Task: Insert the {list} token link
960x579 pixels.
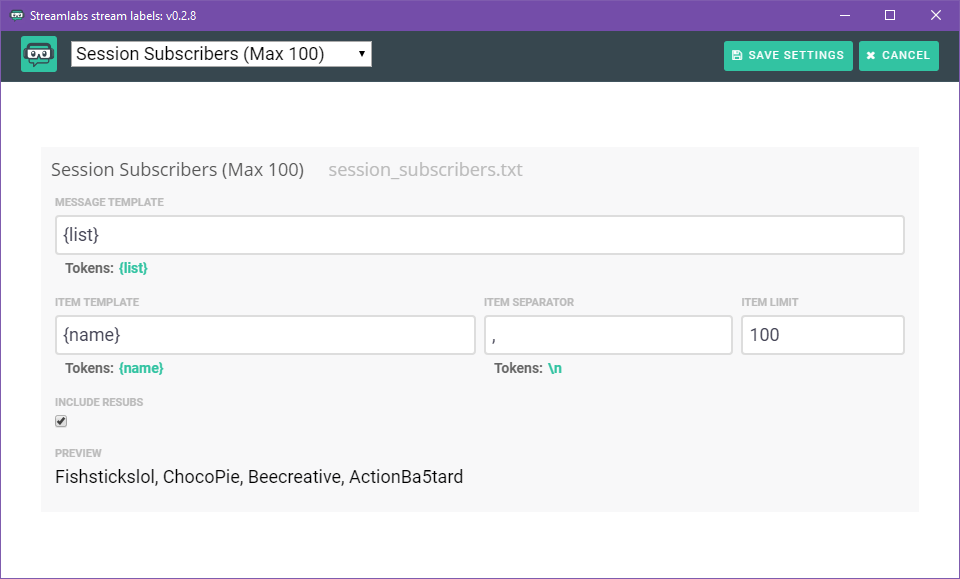Action: tap(133, 268)
